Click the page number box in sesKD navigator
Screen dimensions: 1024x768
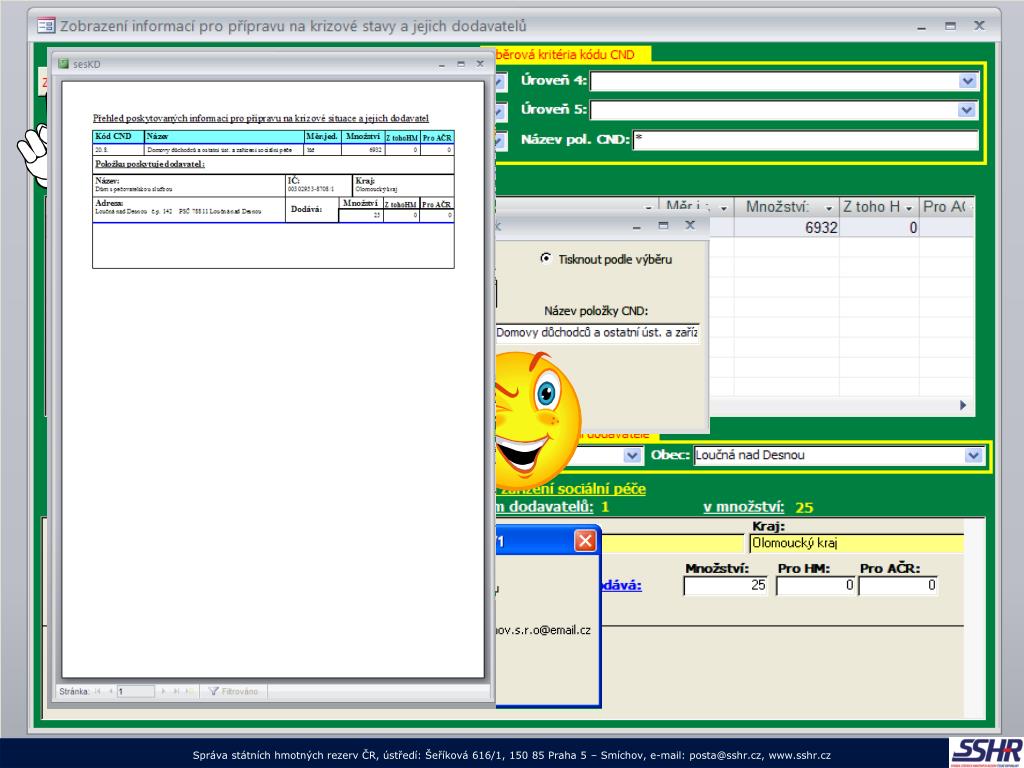(x=136, y=691)
